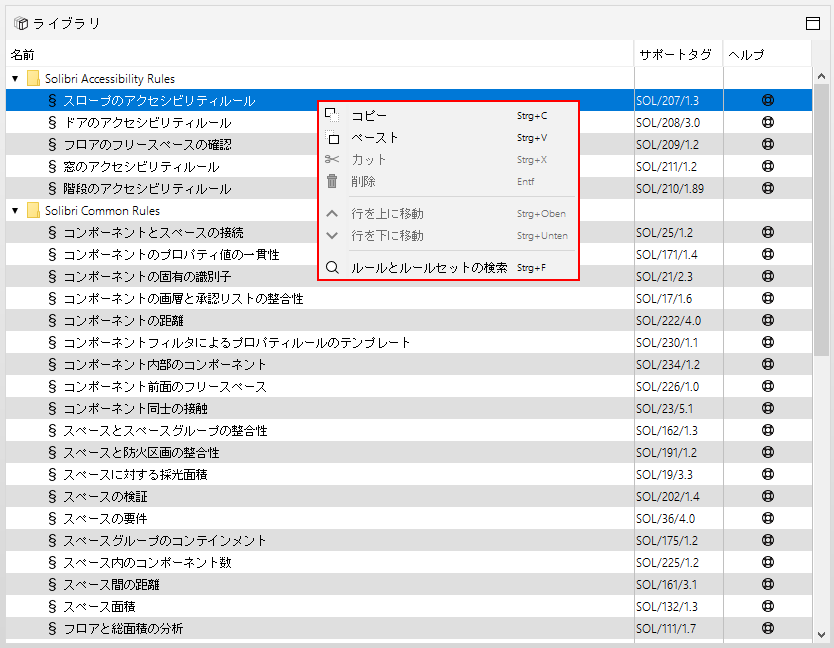Open help icon for コンポーネントとスペースの接続
This screenshot has height=648, width=834.
coord(768,232)
